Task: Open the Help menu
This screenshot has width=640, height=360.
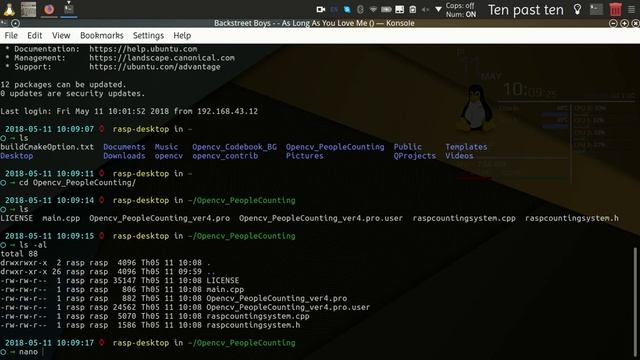Action: [182, 36]
